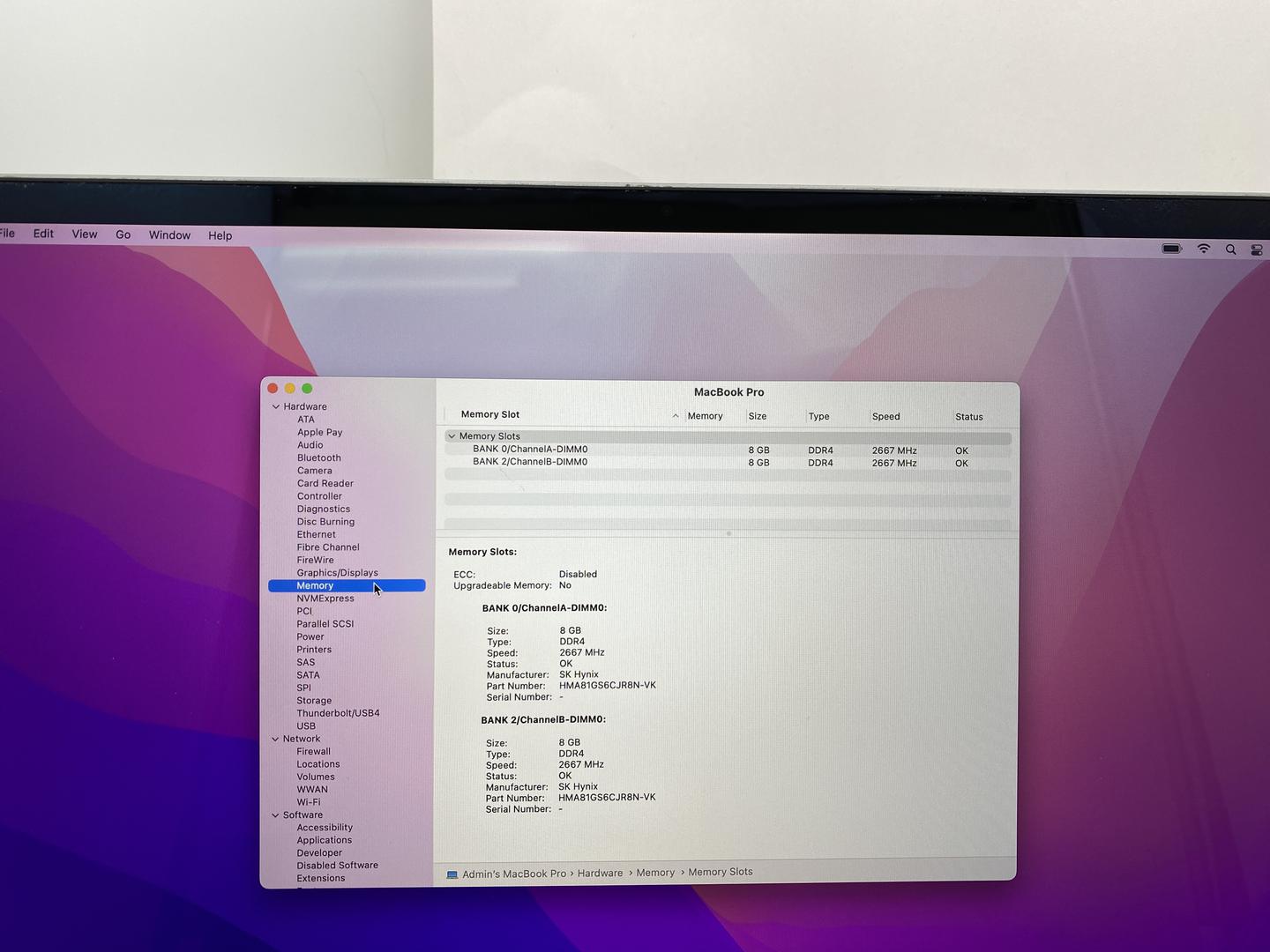Viewport: 1270px width, 952px height.
Task: Collapse the Software section in sidebar
Action: (x=276, y=815)
